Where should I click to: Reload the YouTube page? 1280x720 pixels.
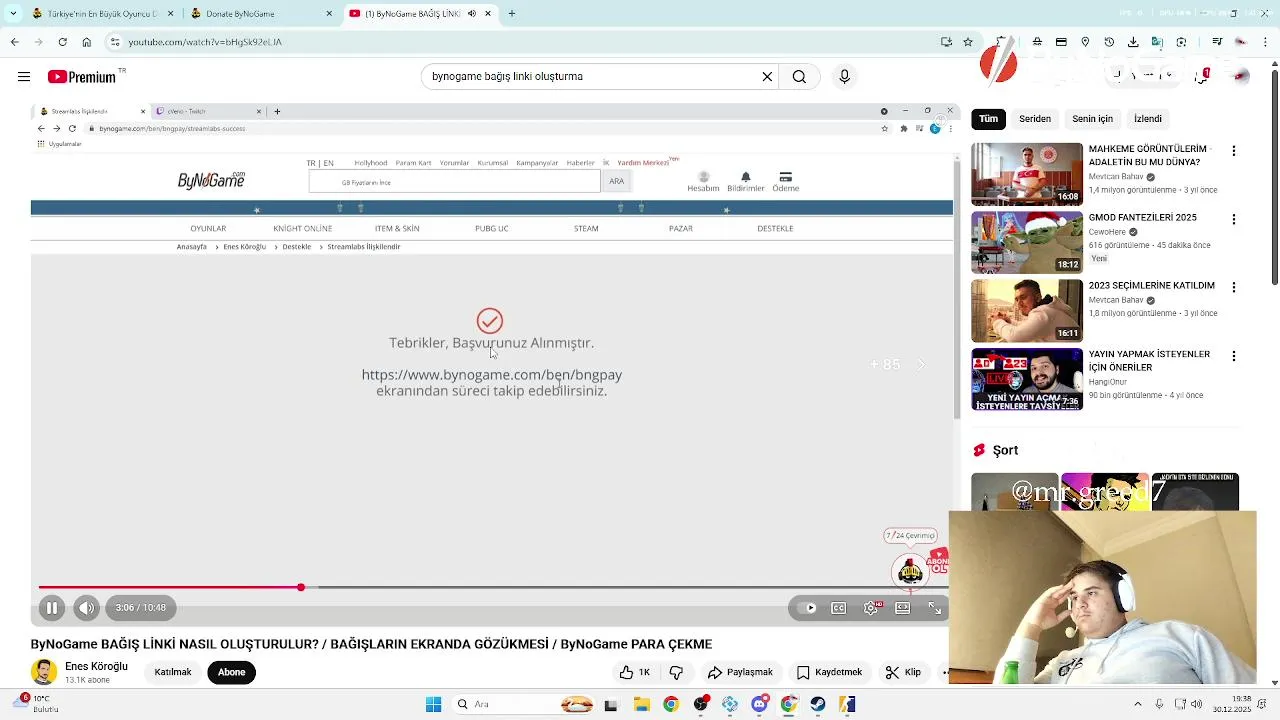click(62, 42)
